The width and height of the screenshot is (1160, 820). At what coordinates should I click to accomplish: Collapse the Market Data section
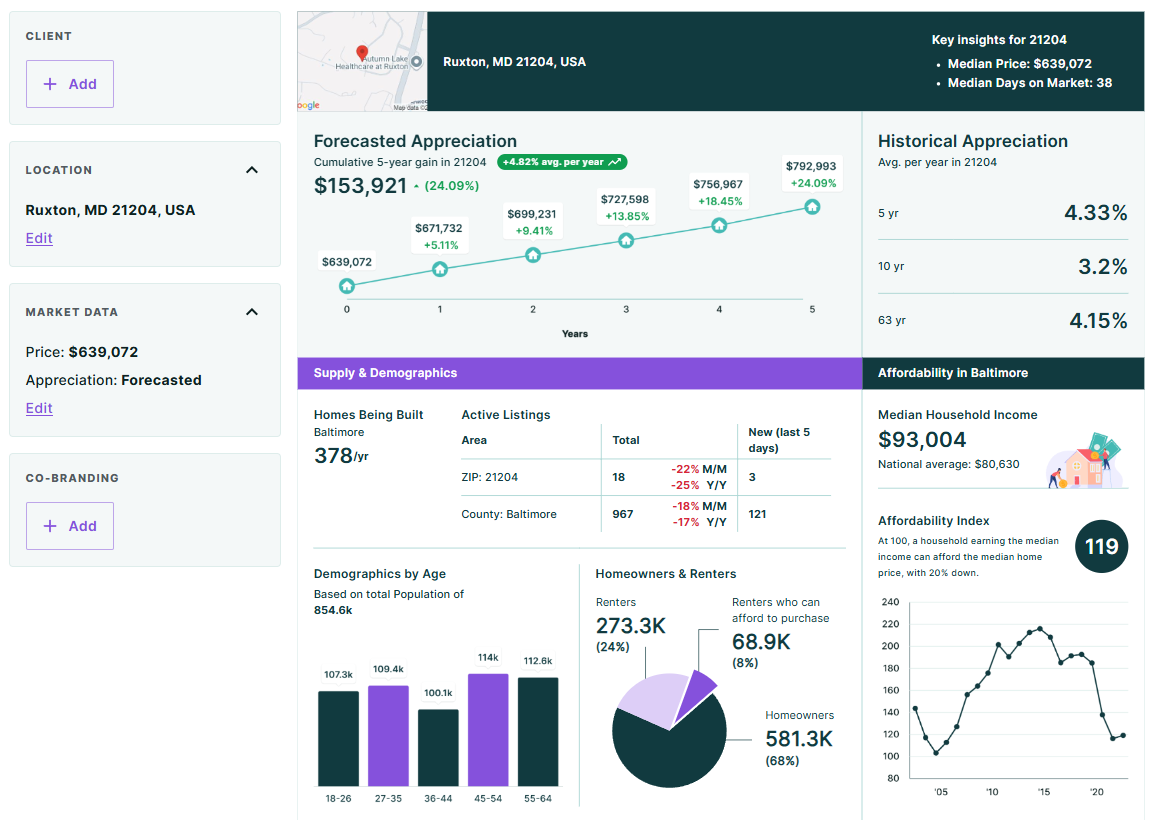click(252, 311)
